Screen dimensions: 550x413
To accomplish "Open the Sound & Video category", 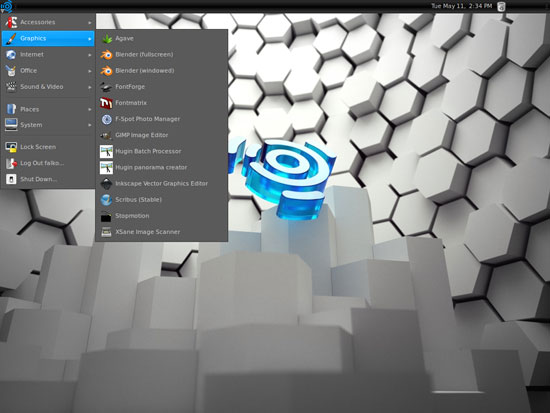I will pos(48,87).
